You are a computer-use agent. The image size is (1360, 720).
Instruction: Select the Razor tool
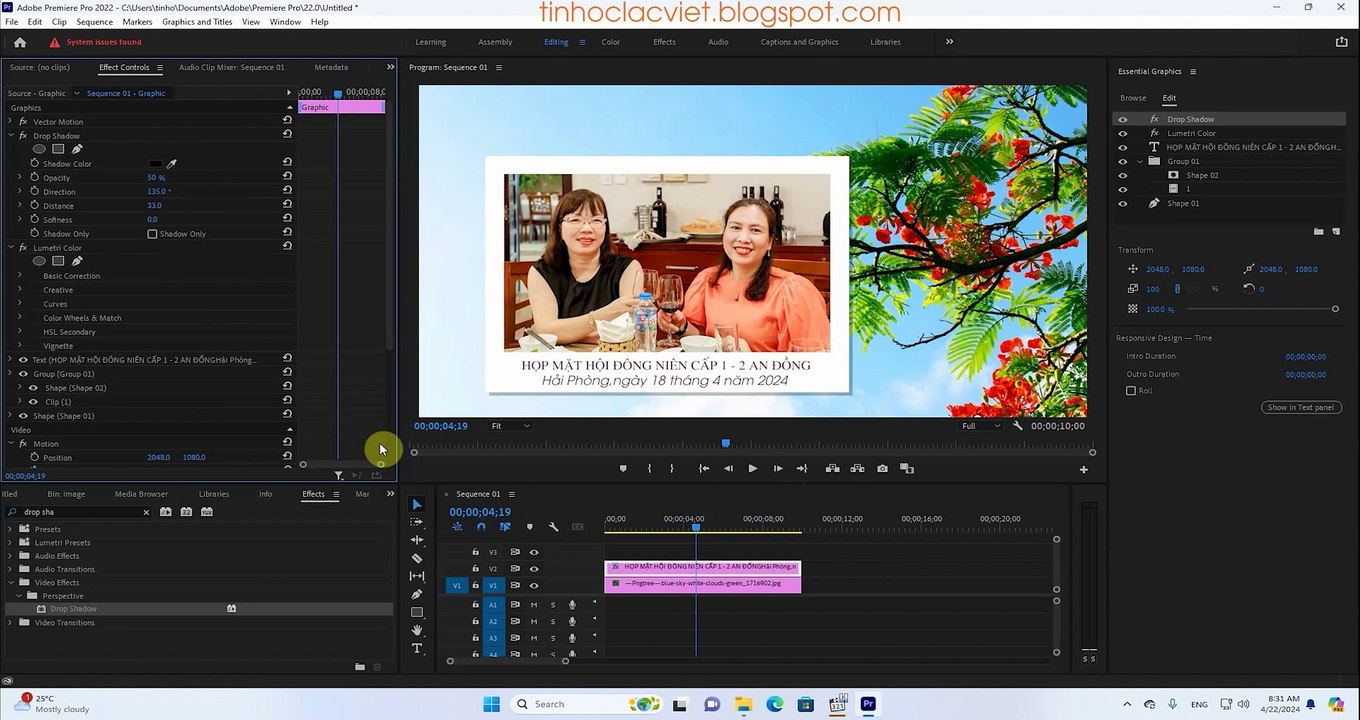coord(417,558)
